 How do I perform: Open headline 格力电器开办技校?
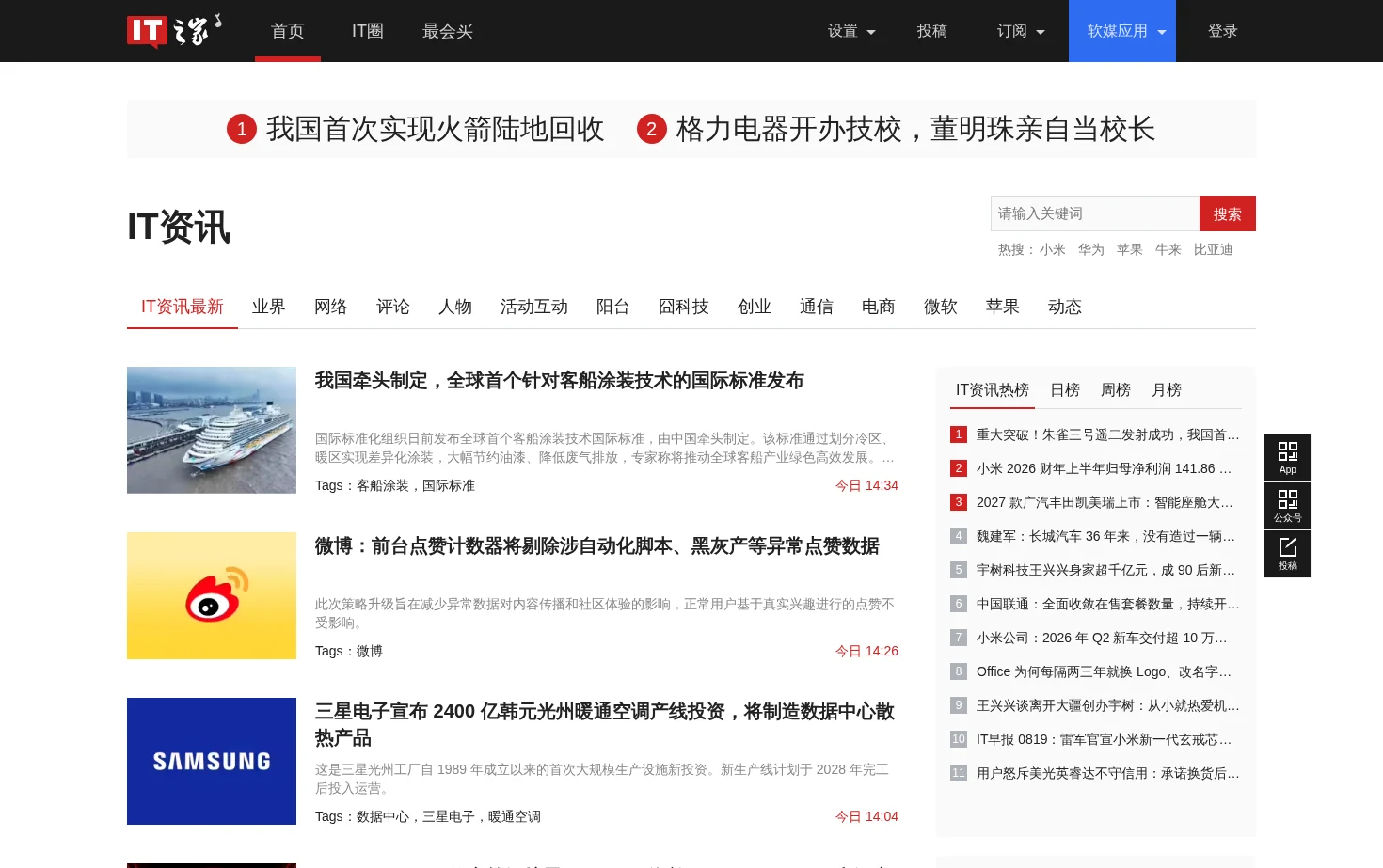915,129
